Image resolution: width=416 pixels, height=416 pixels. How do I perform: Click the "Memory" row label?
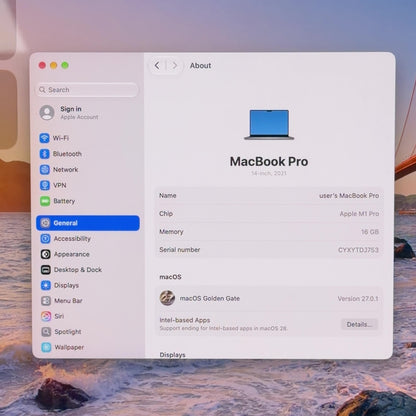click(x=171, y=232)
